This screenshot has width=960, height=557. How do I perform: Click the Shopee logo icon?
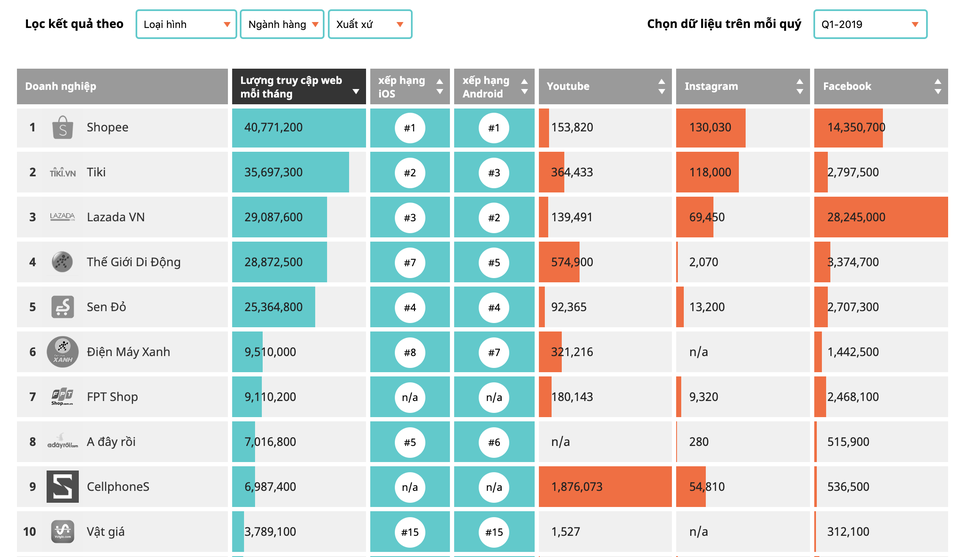(62, 127)
